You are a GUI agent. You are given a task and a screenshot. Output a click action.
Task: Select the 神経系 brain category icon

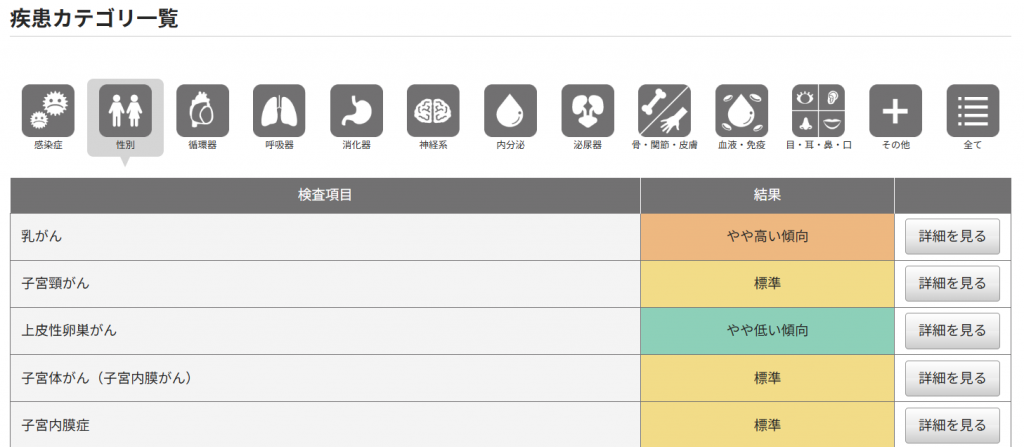(433, 111)
